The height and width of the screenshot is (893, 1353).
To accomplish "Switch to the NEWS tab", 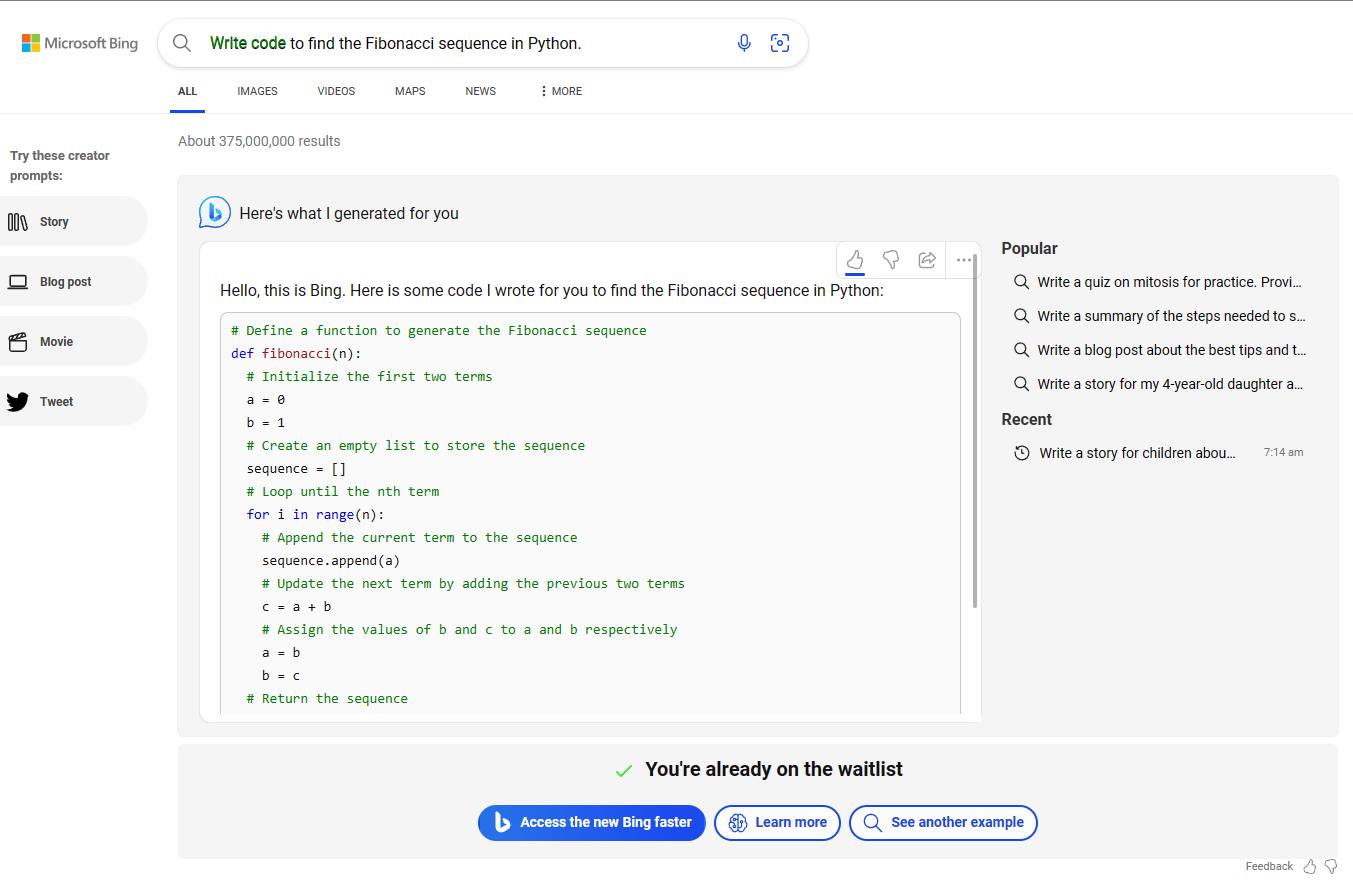I will tap(480, 91).
